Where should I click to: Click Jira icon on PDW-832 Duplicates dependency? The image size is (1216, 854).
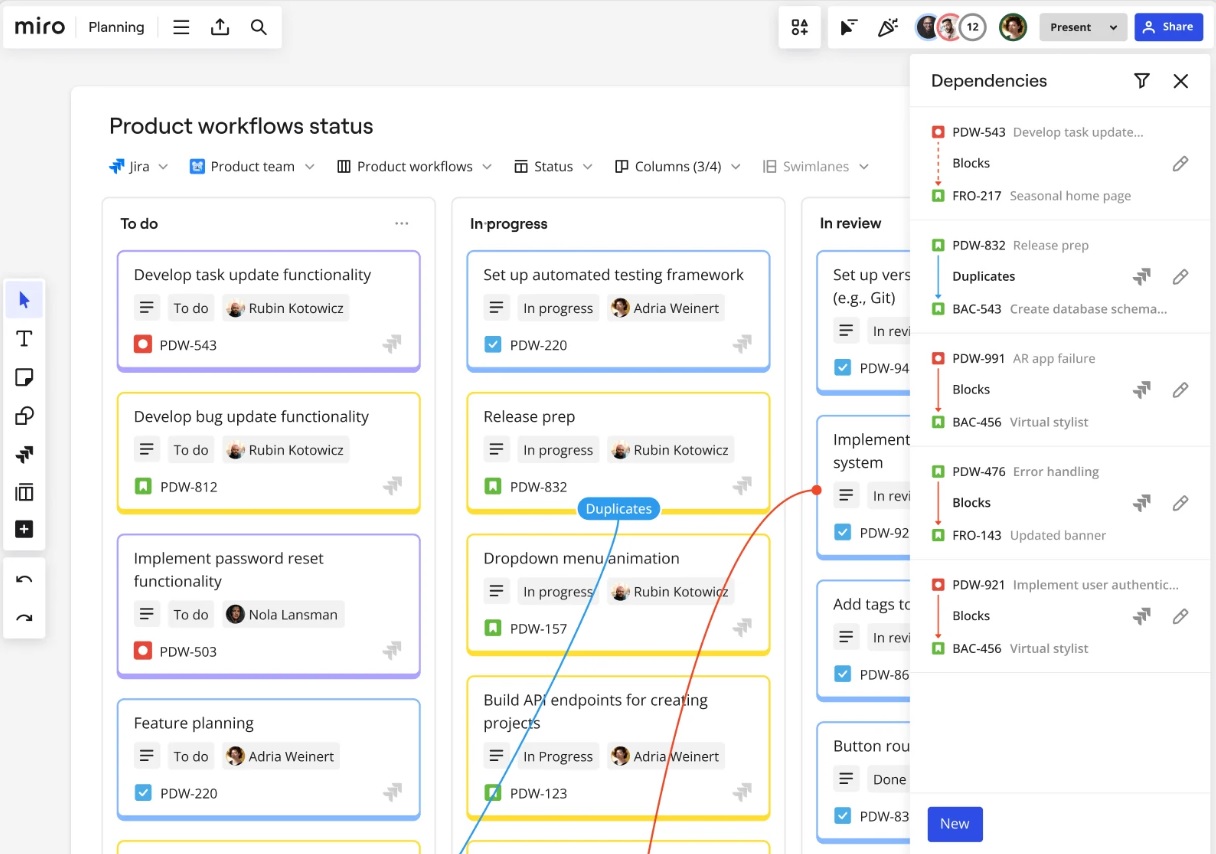[x=1142, y=276]
